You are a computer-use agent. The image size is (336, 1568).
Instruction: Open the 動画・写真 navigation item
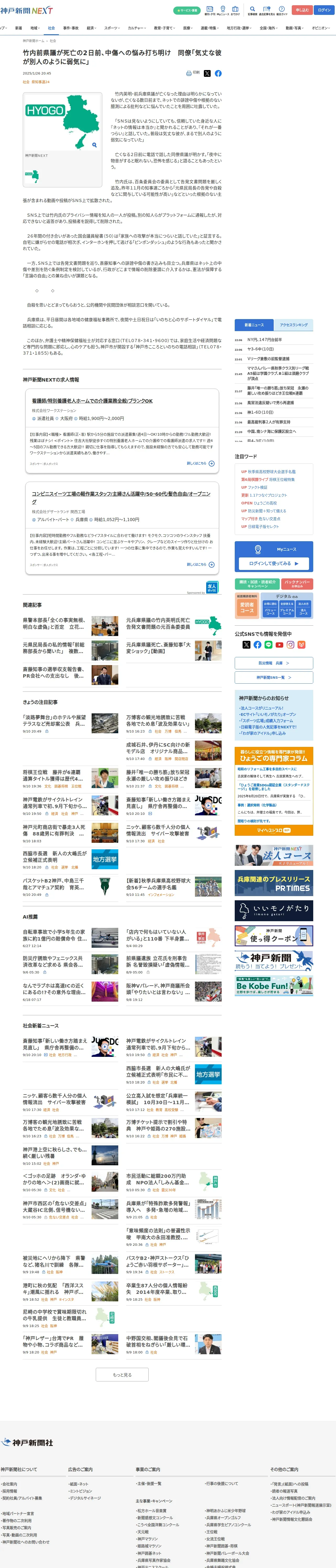(x=295, y=28)
